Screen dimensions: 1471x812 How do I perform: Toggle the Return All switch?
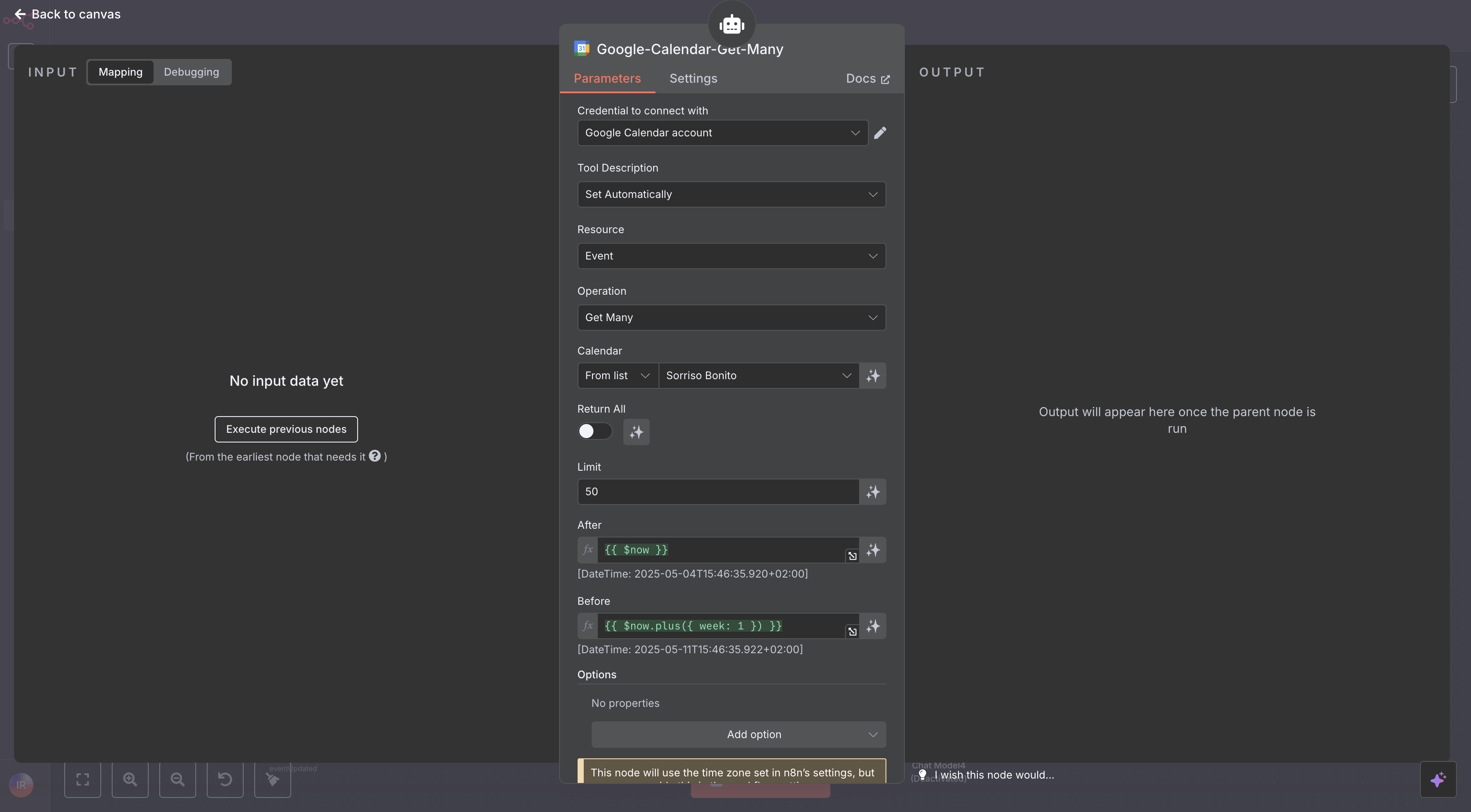coord(594,431)
